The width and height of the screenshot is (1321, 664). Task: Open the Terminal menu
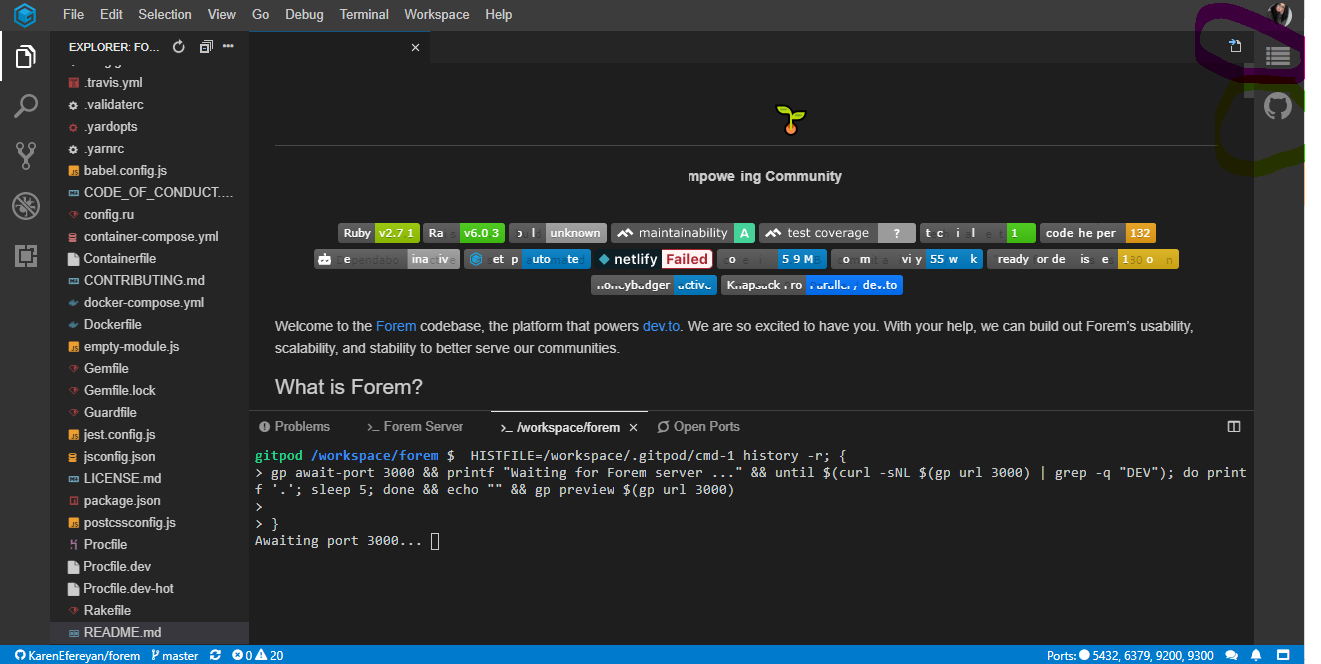click(x=364, y=14)
